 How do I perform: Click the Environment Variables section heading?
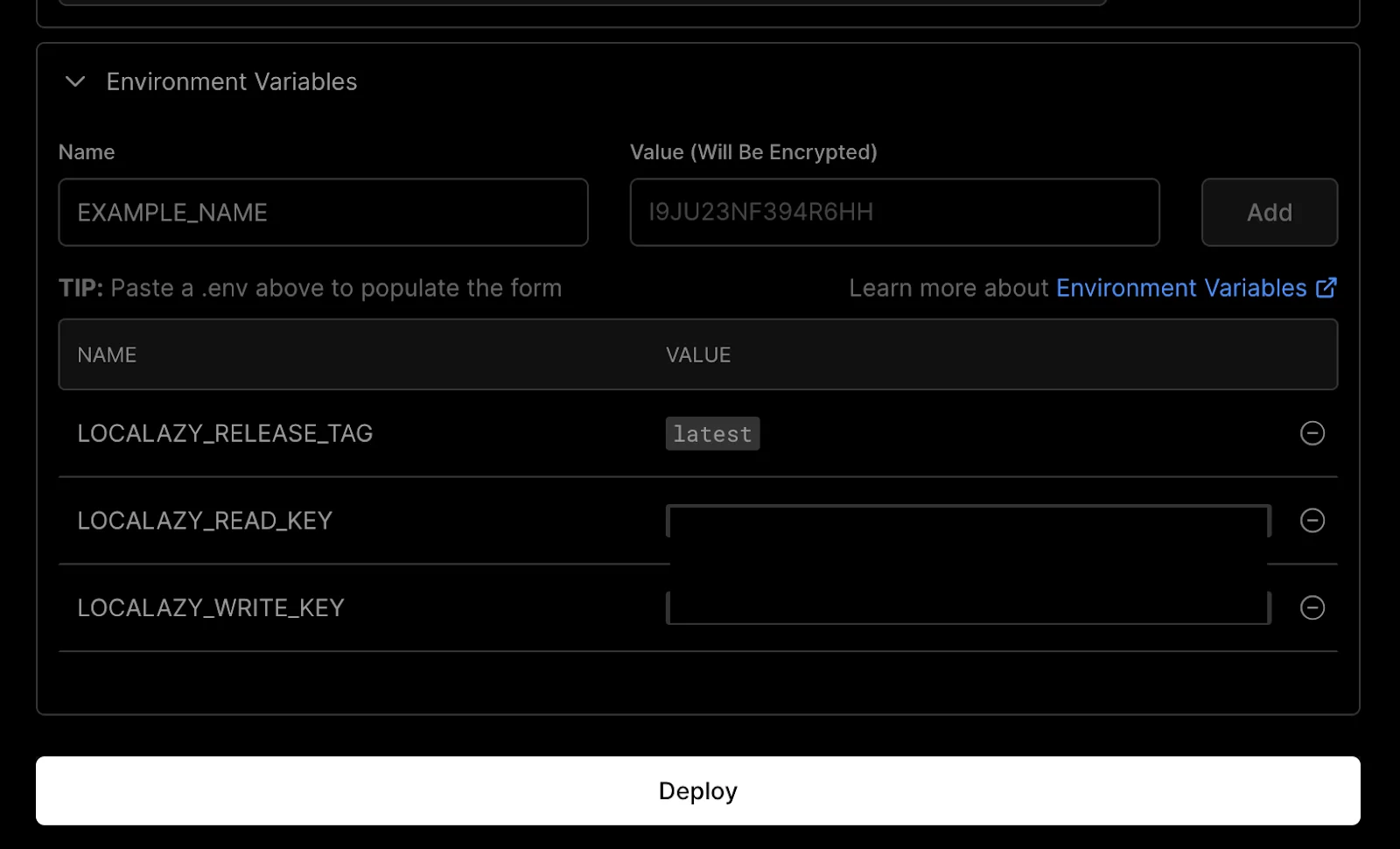(231, 81)
